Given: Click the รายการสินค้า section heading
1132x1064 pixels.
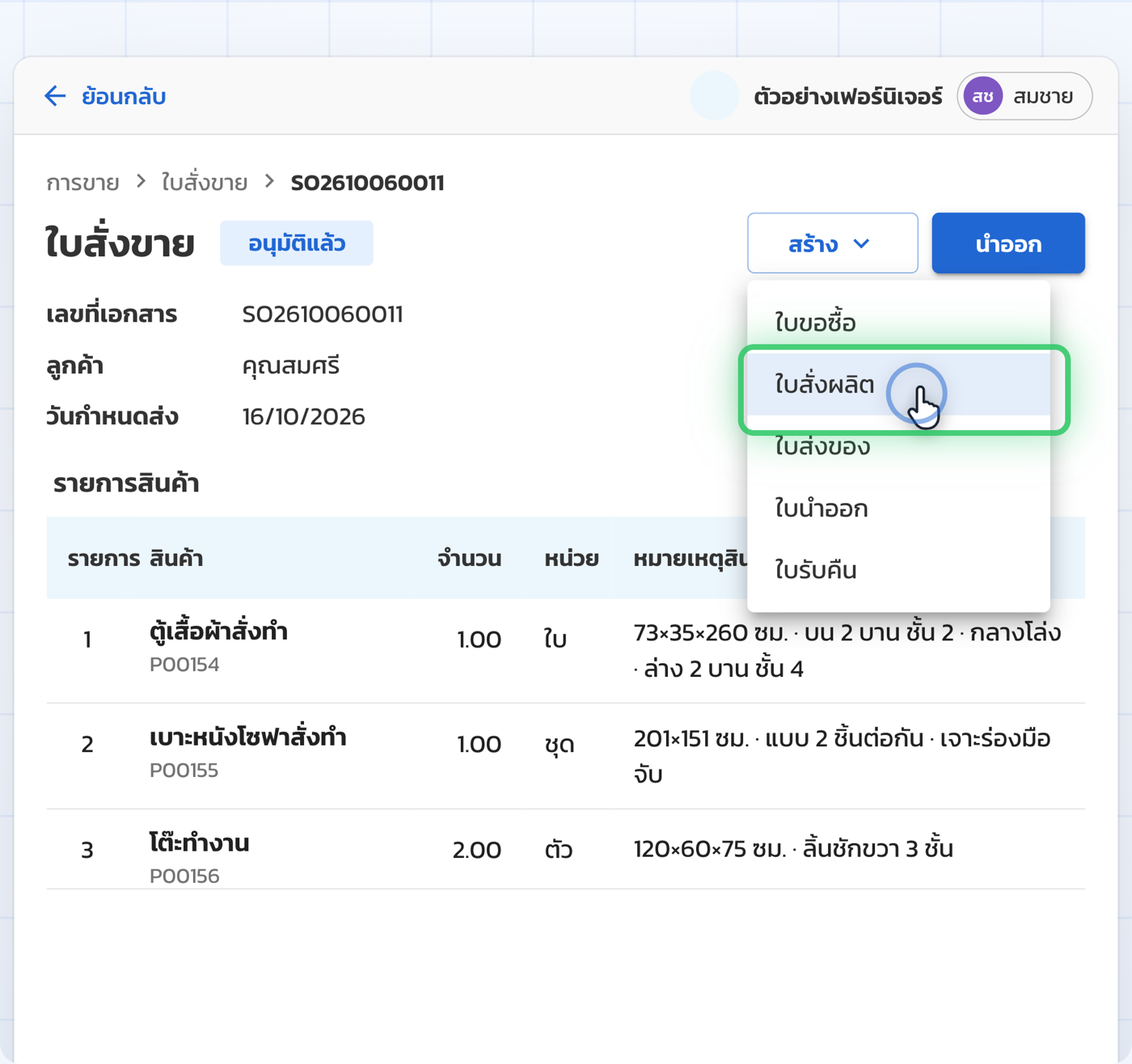Looking at the screenshot, I should click(126, 483).
